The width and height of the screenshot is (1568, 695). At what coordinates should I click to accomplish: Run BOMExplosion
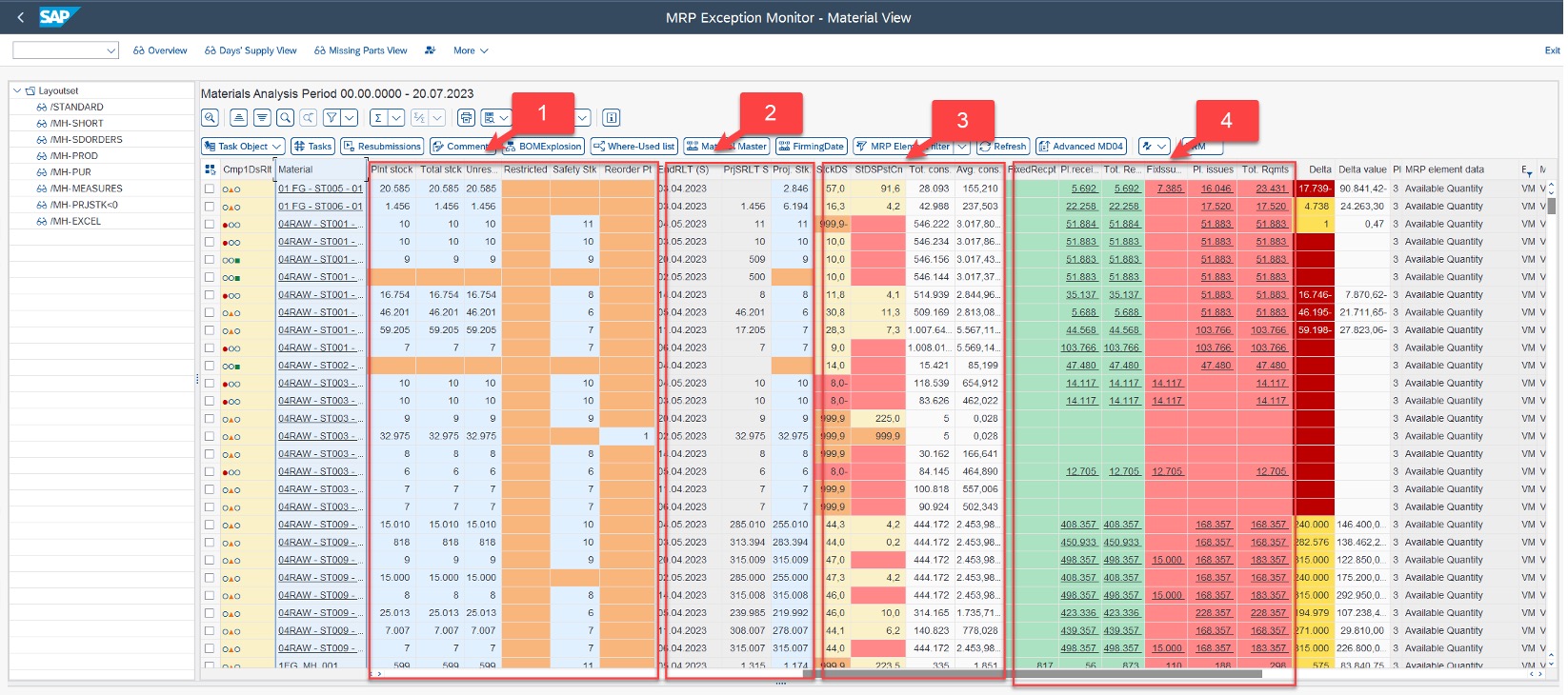pyautogui.click(x=543, y=146)
